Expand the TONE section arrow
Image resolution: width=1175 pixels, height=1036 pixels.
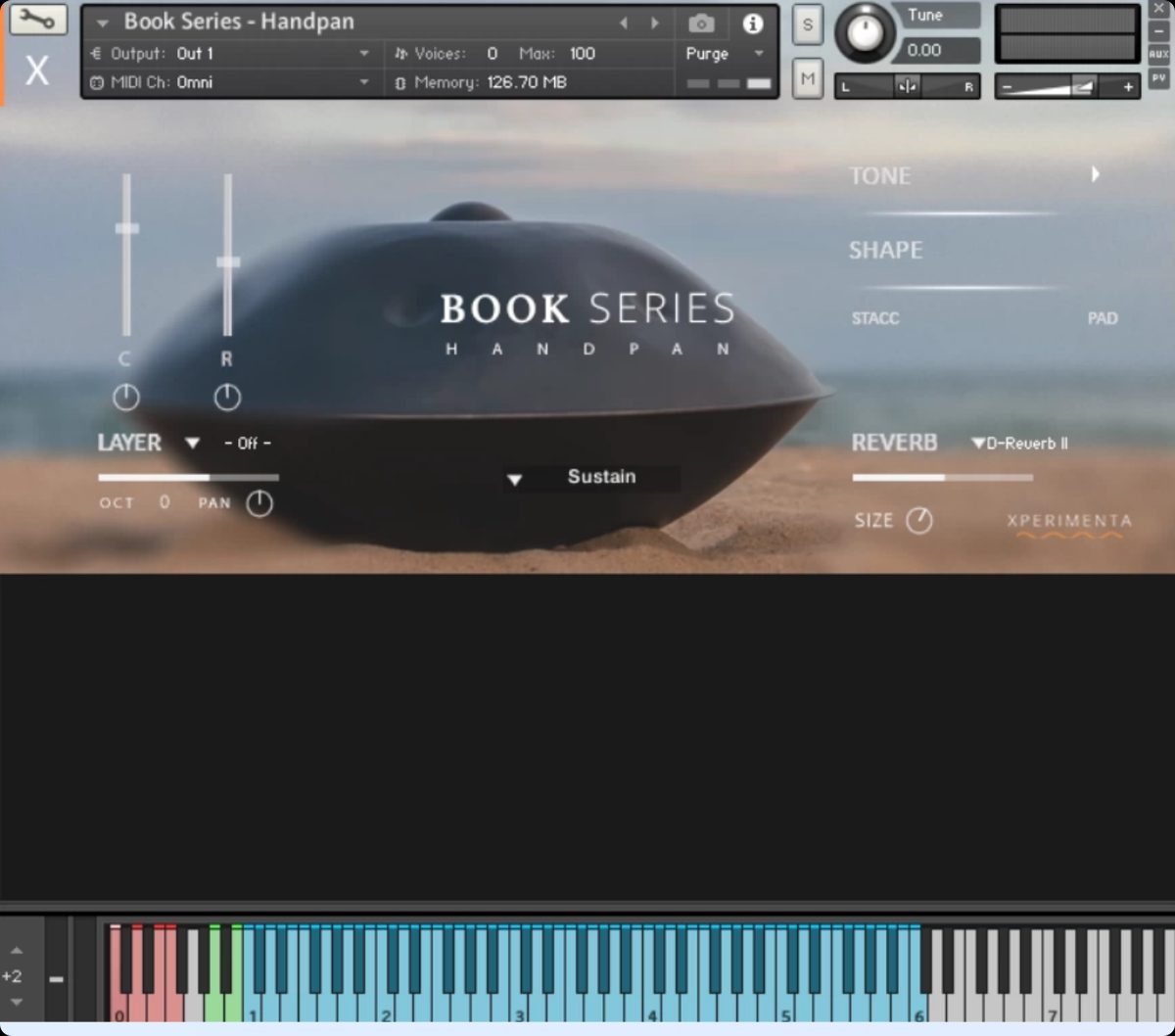point(1095,174)
